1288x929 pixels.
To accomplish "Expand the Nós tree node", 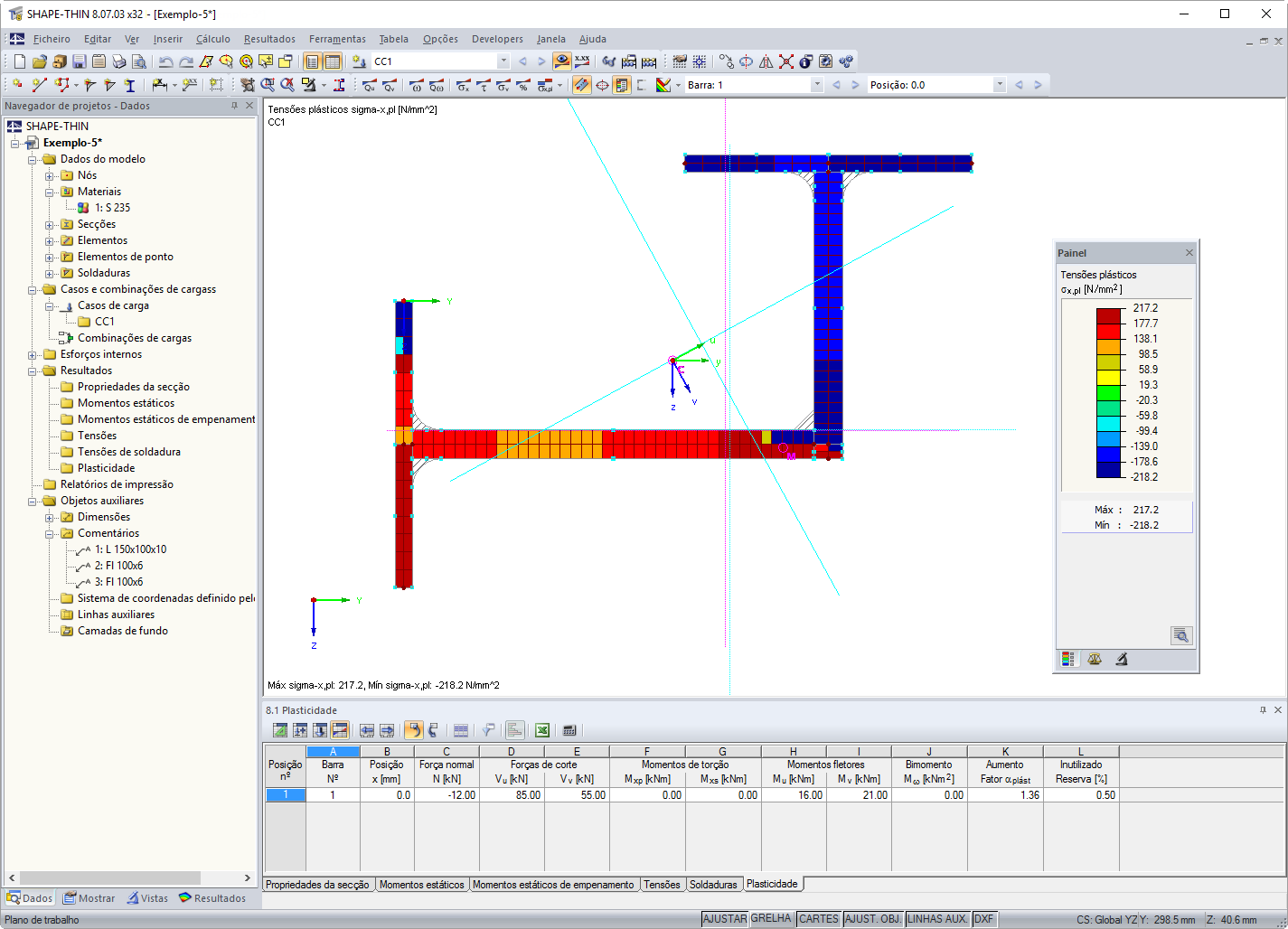I will [x=49, y=175].
